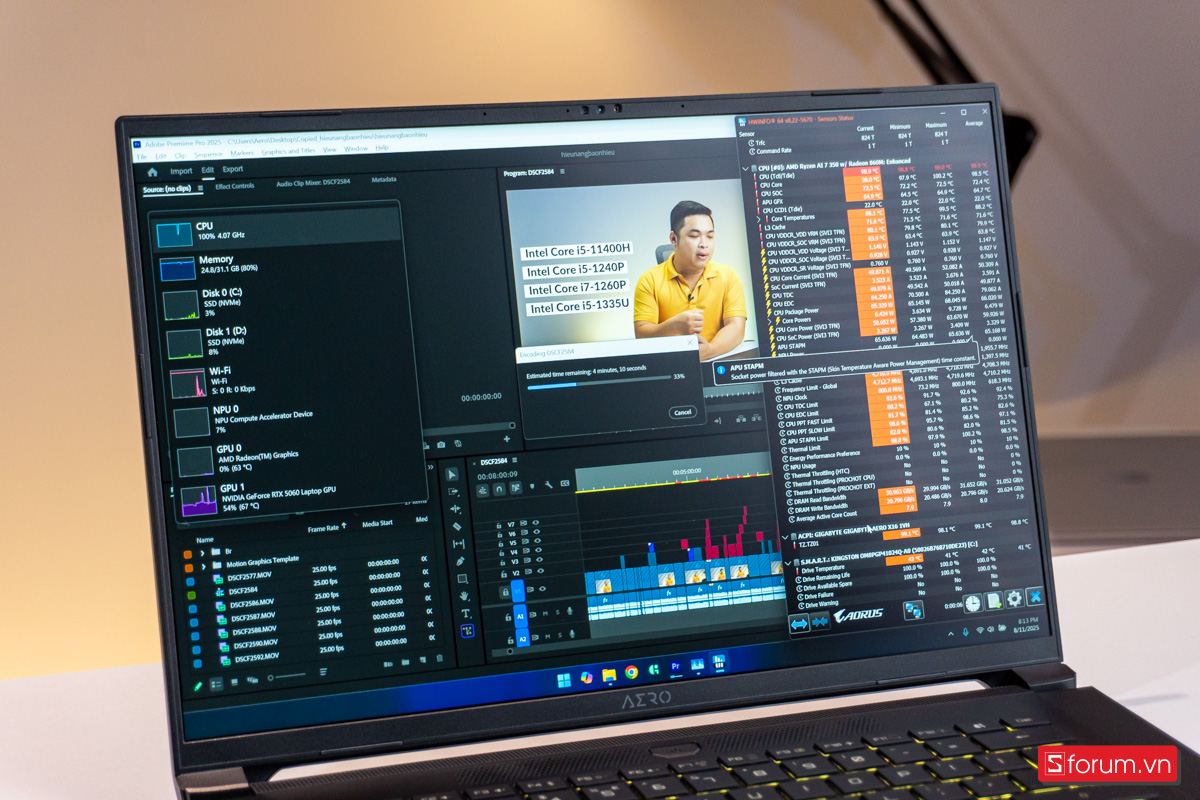Select the Hand tool

tap(464, 596)
